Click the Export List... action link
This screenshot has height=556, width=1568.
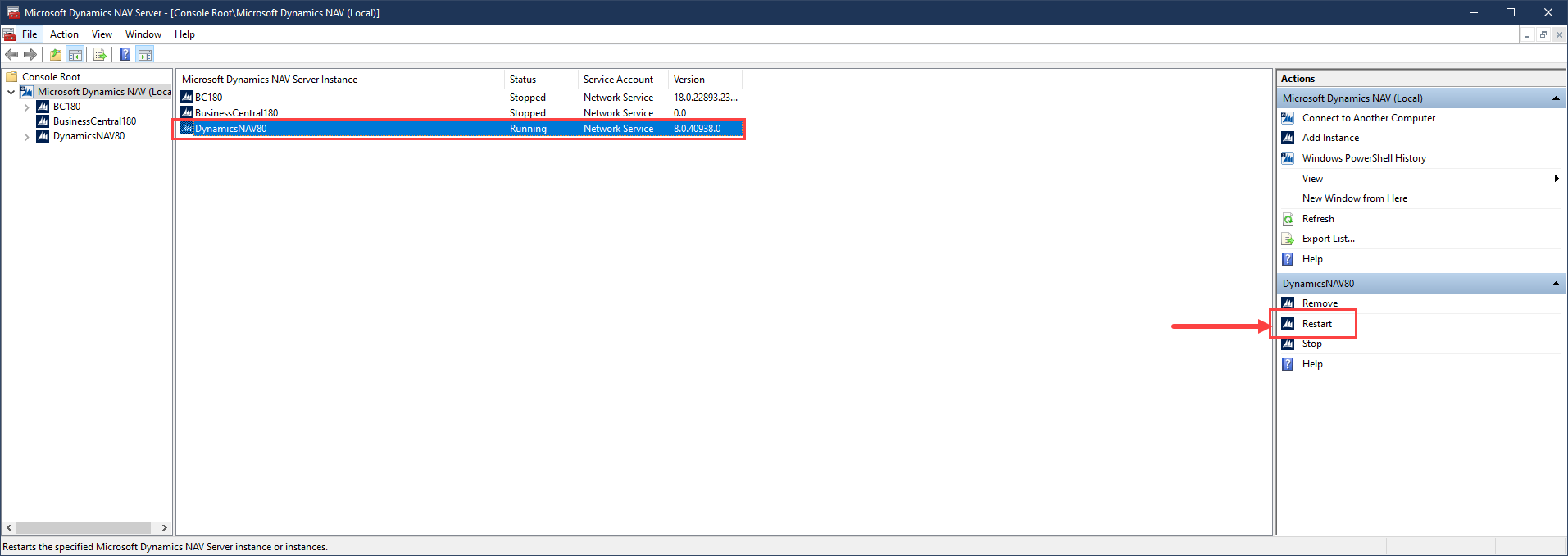coord(1329,239)
